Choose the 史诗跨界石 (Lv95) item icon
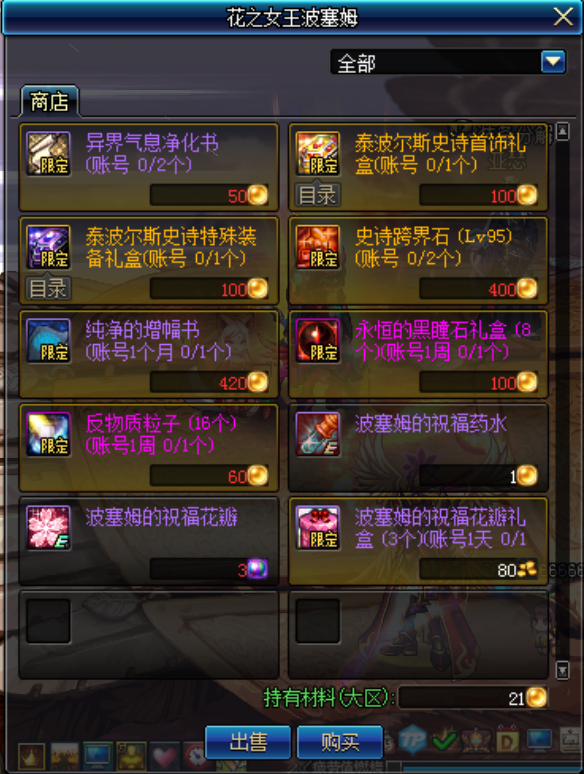Screen dimensions: 584x774 pyautogui.click(x=318, y=247)
